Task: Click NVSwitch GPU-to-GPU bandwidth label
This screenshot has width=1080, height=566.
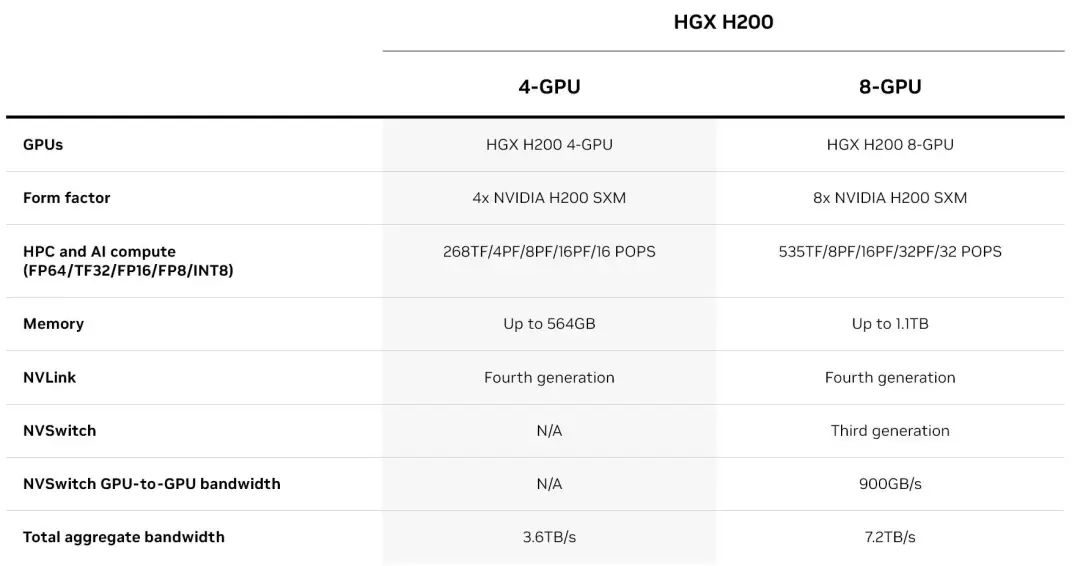Action: pos(151,484)
